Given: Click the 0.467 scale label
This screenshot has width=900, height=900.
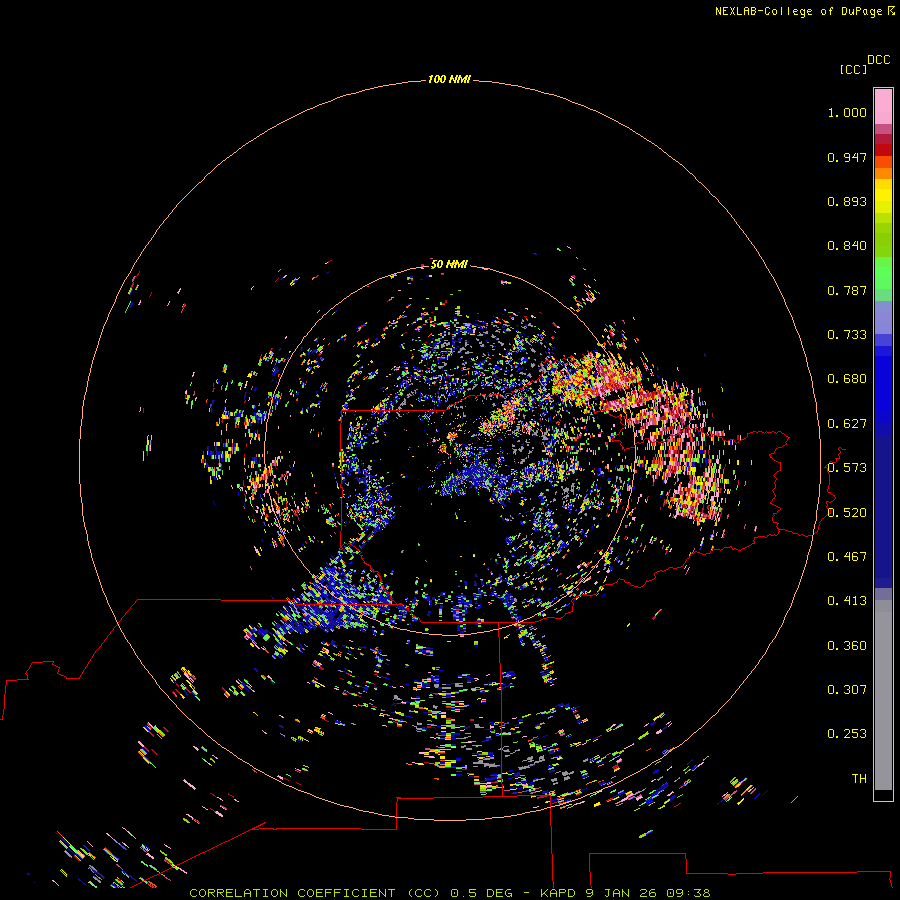Looking at the screenshot, I should click(847, 557).
